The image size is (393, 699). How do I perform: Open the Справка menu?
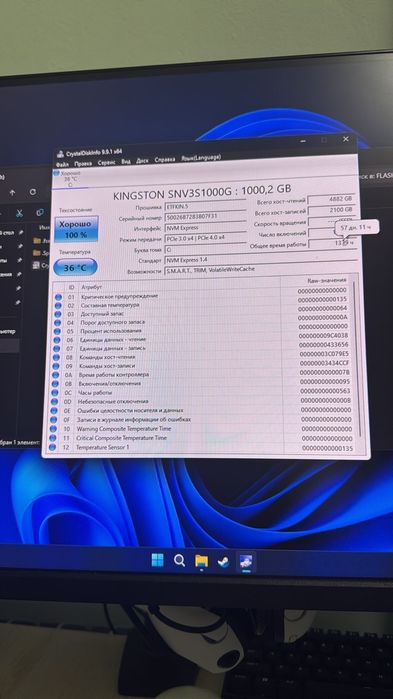pos(165,159)
